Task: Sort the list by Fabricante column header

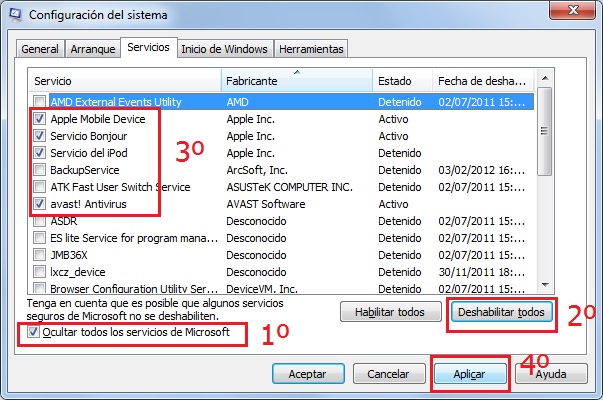Action: [296, 79]
